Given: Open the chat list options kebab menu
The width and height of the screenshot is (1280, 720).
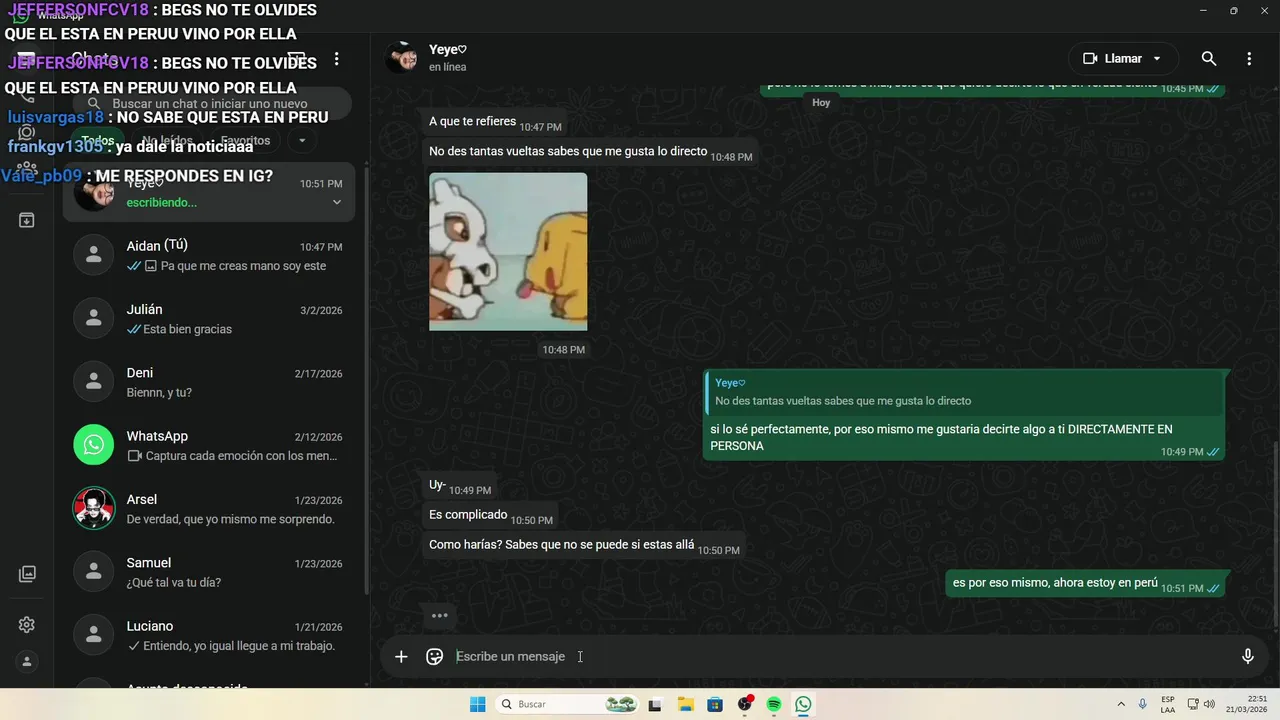Looking at the screenshot, I should pos(337,59).
